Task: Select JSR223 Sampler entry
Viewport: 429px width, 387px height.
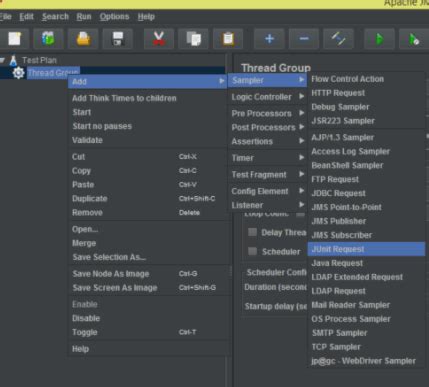Action: tap(366, 121)
